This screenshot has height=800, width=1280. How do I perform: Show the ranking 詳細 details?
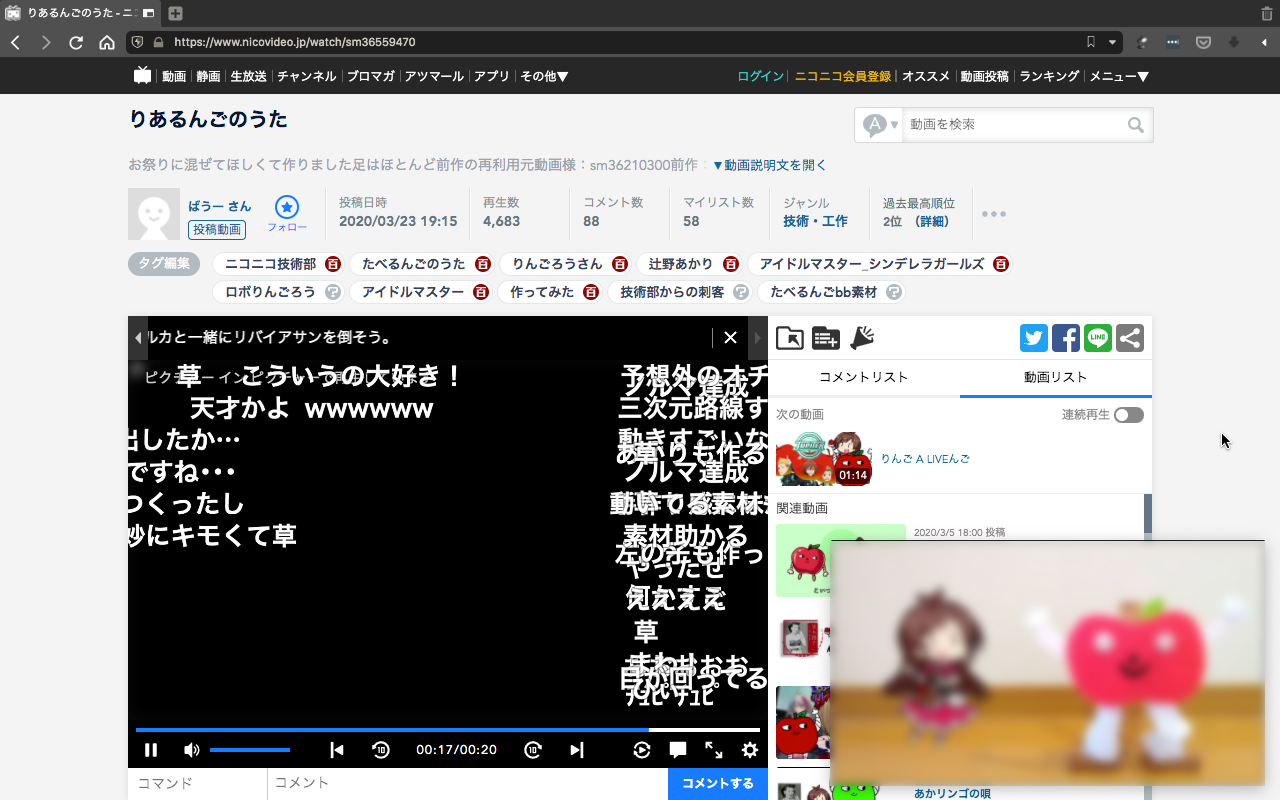[x=933, y=221]
